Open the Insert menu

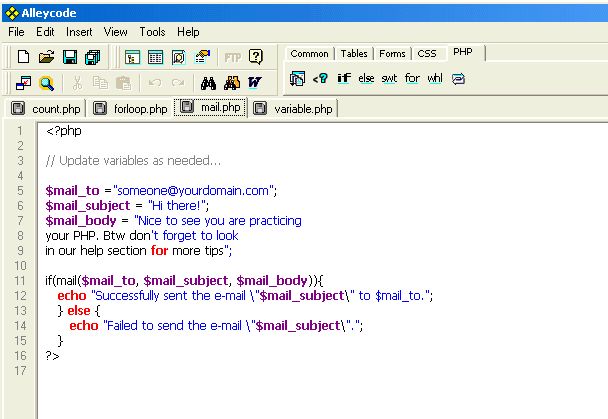click(79, 32)
